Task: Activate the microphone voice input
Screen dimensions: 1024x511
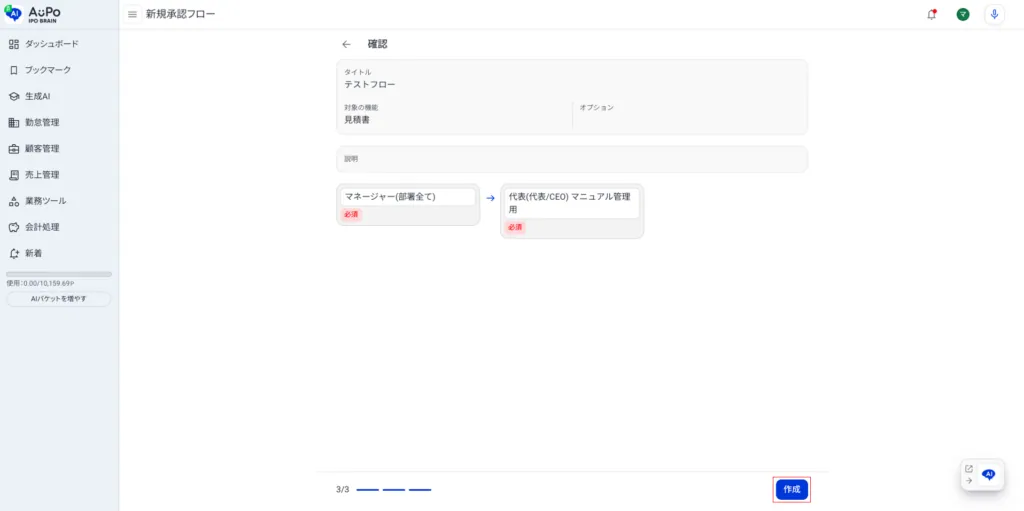Action: pos(994,14)
